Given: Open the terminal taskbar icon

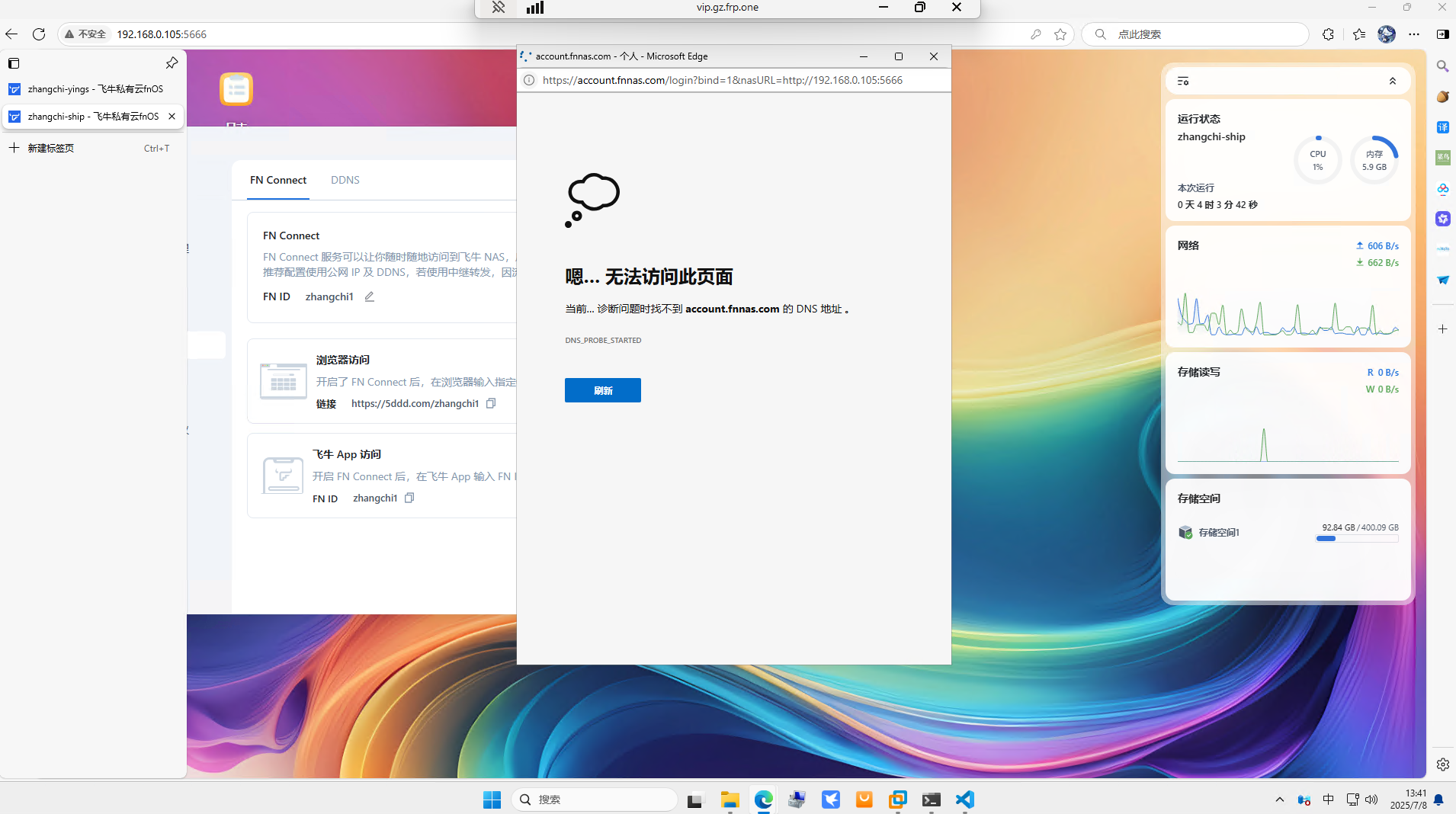Looking at the screenshot, I should (931, 799).
